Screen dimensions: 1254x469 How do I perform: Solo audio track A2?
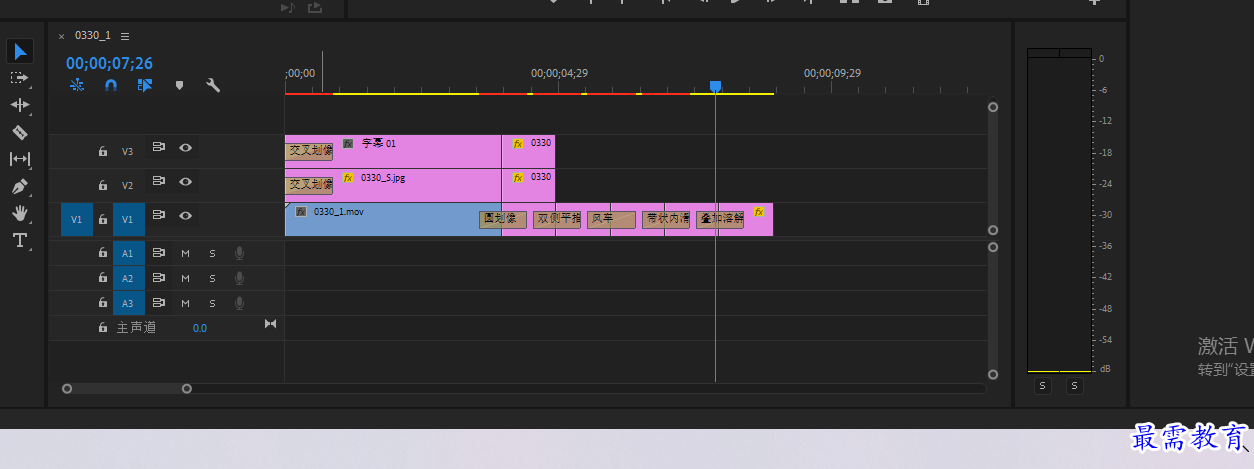click(x=212, y=278)
